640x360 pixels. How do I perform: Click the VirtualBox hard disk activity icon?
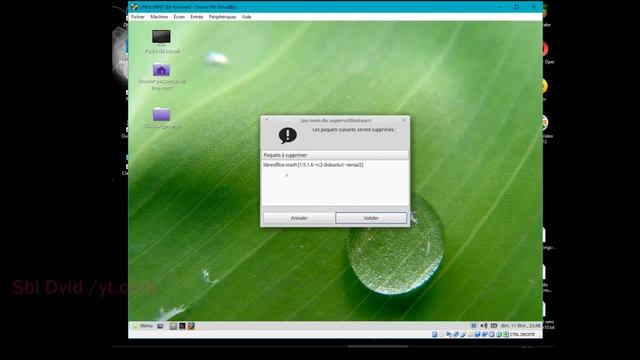pyautogui.click(x=435, y=334)
